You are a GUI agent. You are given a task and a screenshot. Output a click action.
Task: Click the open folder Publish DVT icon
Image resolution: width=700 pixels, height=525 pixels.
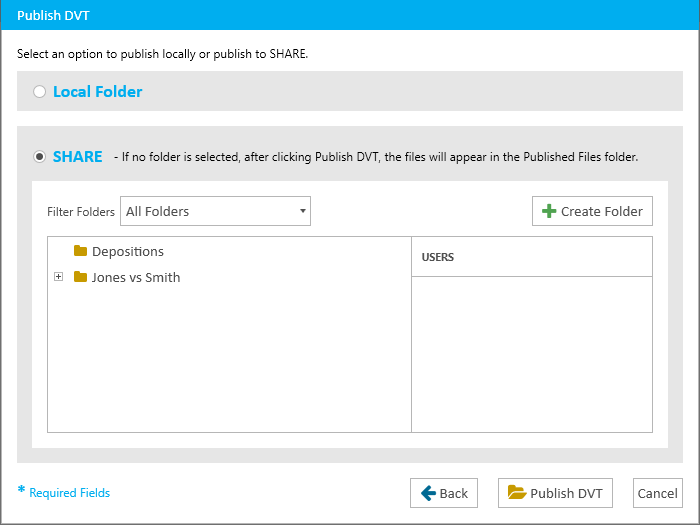(517, 492)
